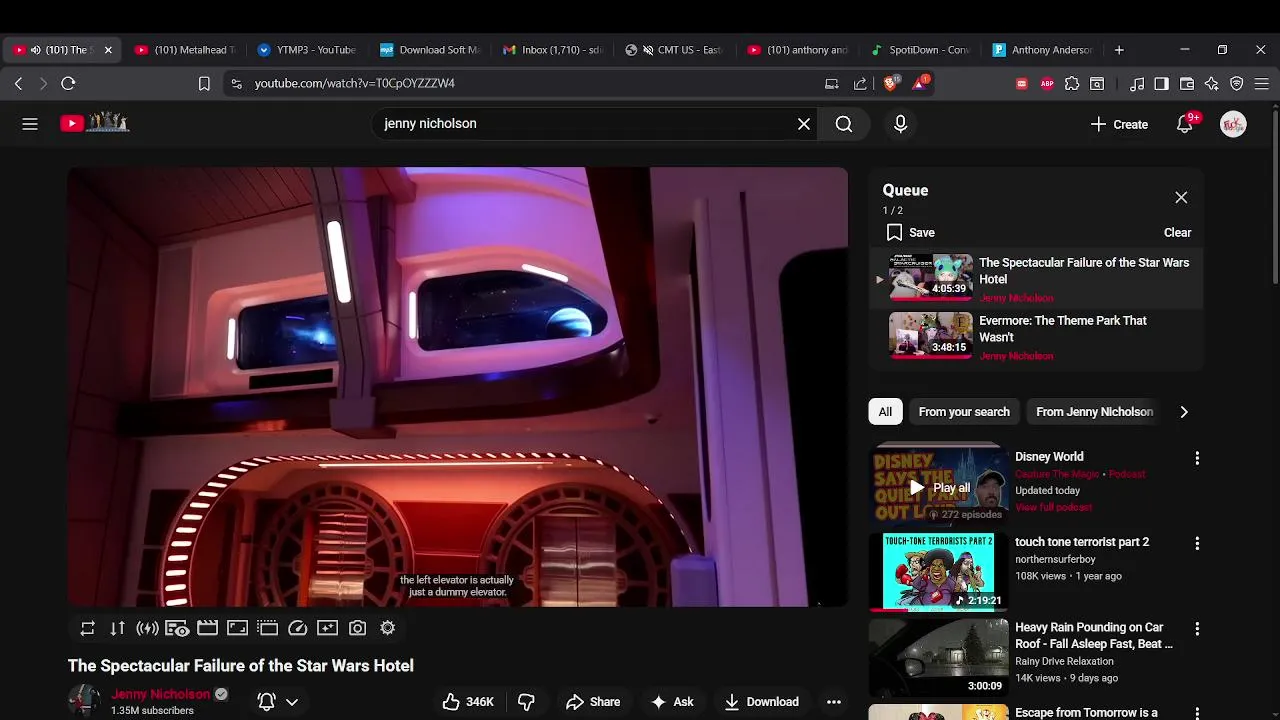The width and height of the screenshot is (1280, 720).
Task: Select the All filter chip
Action: click(885, 412)
